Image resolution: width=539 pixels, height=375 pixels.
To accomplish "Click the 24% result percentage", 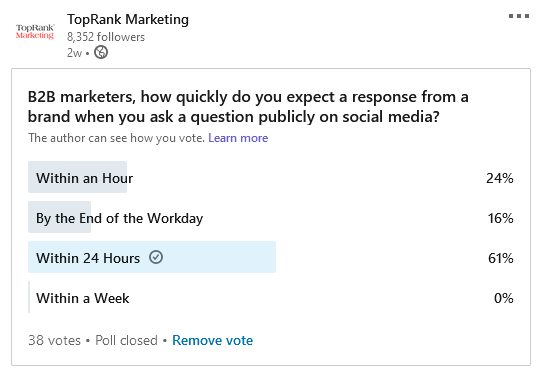I will [x=499, y=178].
